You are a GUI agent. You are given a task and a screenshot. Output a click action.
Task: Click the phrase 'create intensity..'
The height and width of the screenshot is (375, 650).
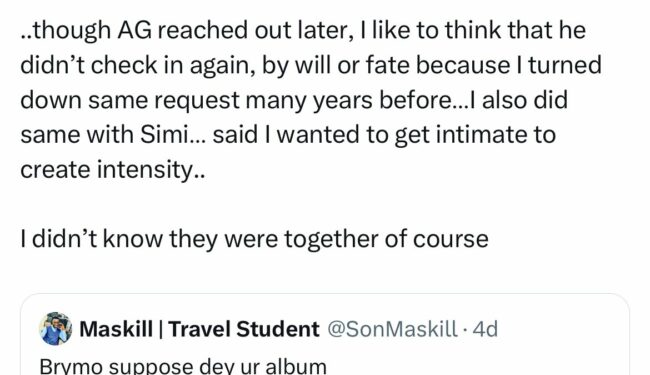point(113,170)
